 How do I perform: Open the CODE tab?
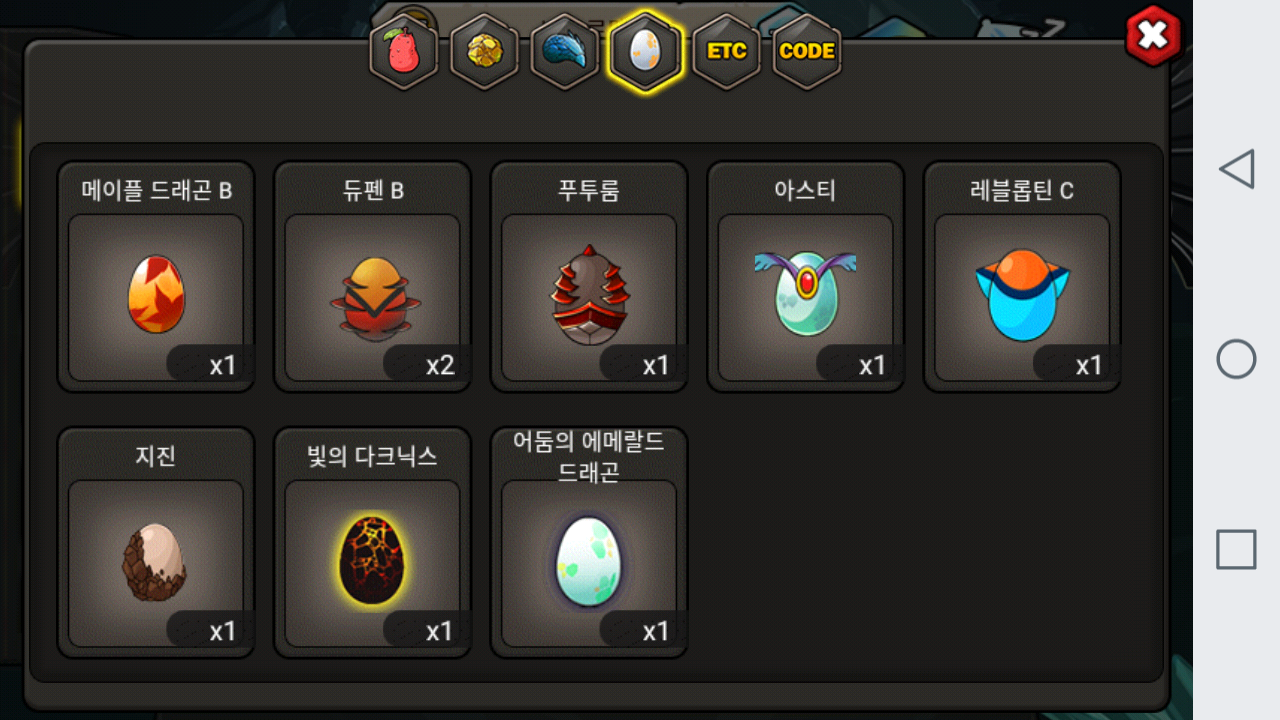807,51
